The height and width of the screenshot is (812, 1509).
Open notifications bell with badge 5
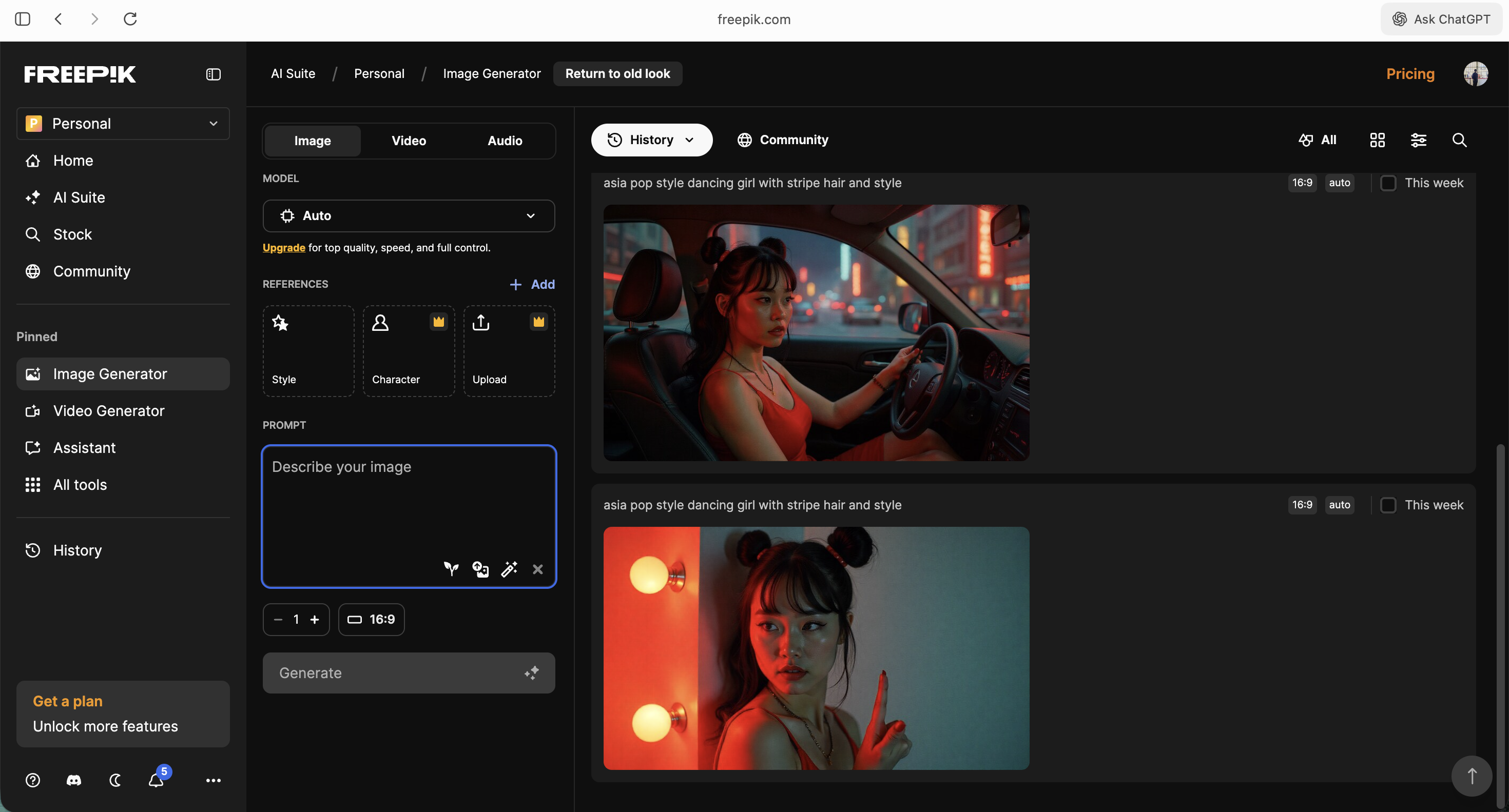coord(156,780)
